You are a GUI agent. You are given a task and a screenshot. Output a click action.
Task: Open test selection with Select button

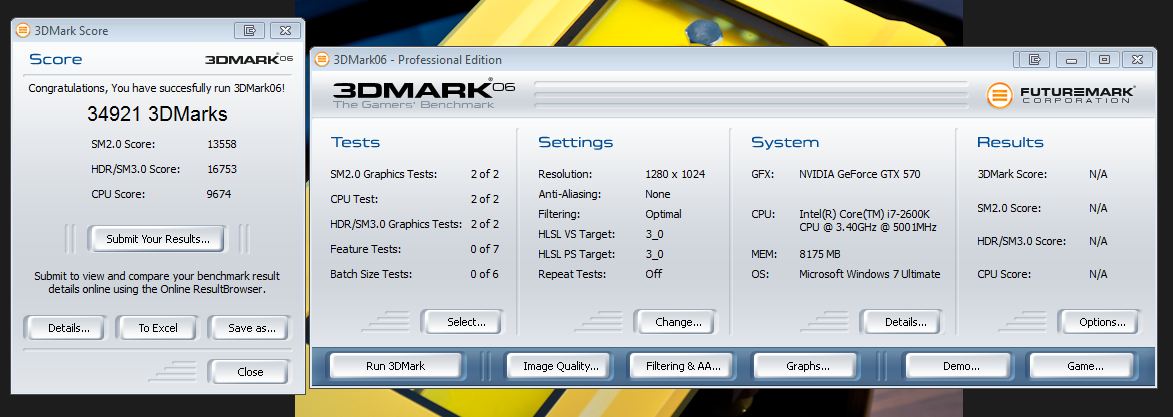point(463,322)
